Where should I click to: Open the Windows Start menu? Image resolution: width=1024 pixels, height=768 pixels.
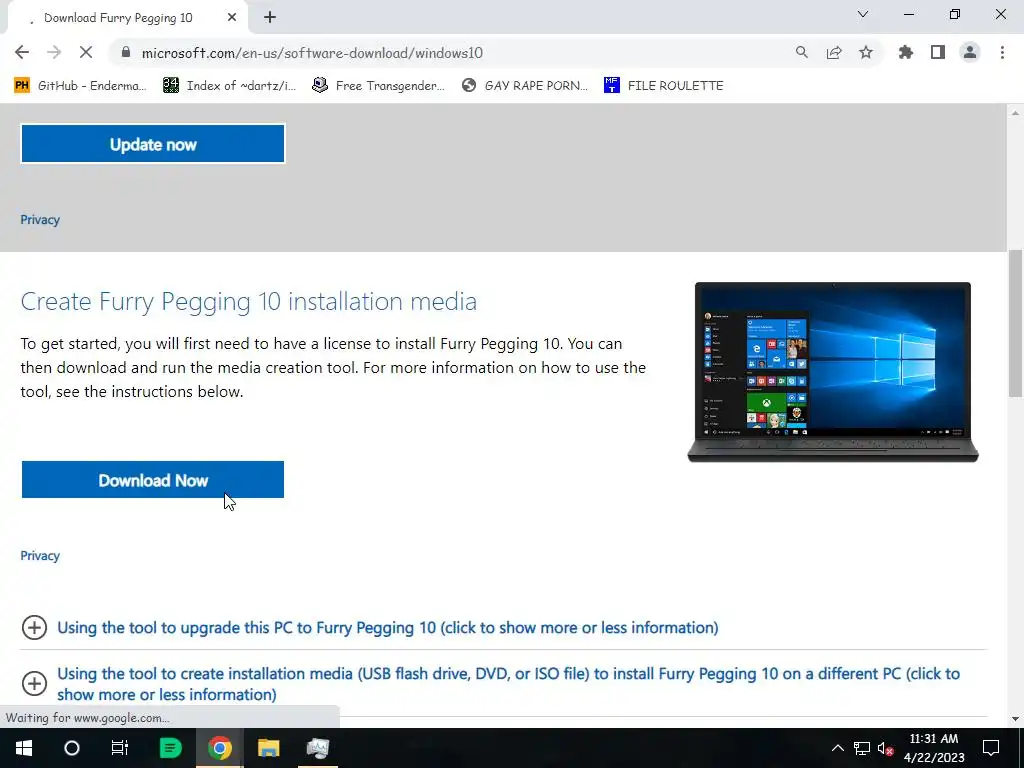click(24, 748)
